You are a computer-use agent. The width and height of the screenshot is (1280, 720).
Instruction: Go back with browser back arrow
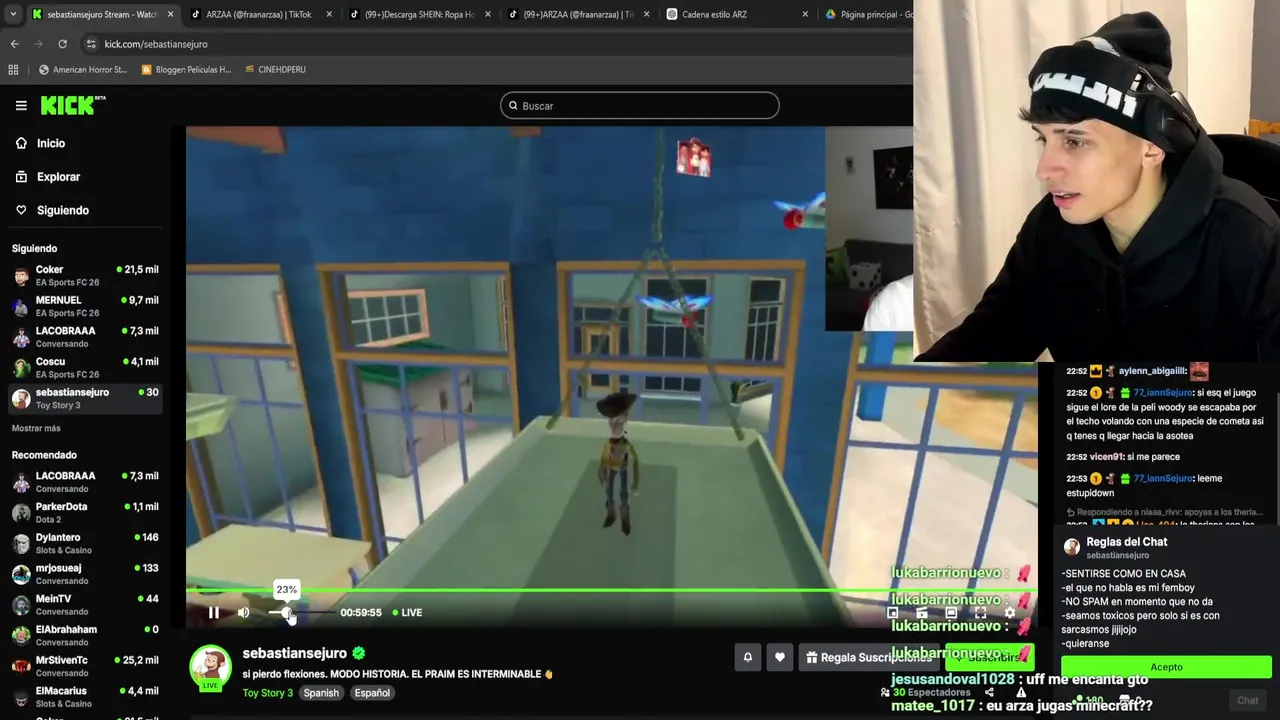(x=14, y=44)
